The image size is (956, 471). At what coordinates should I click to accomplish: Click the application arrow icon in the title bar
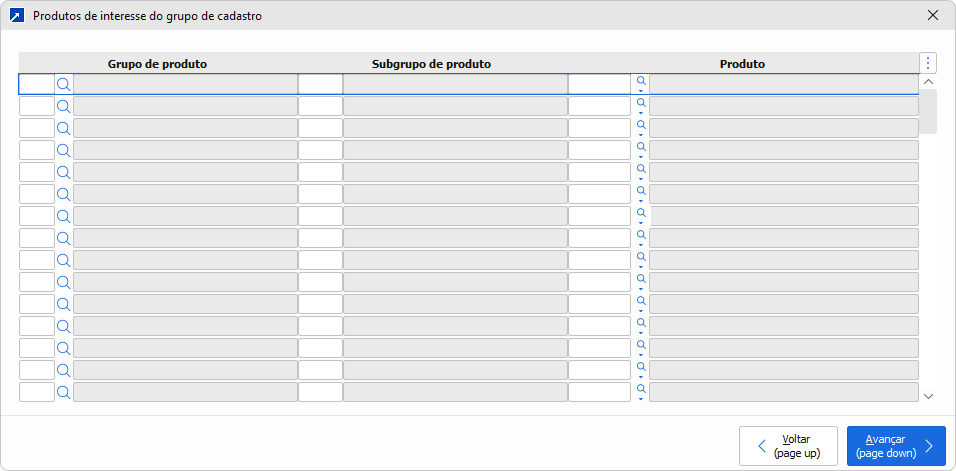(17, 16)
